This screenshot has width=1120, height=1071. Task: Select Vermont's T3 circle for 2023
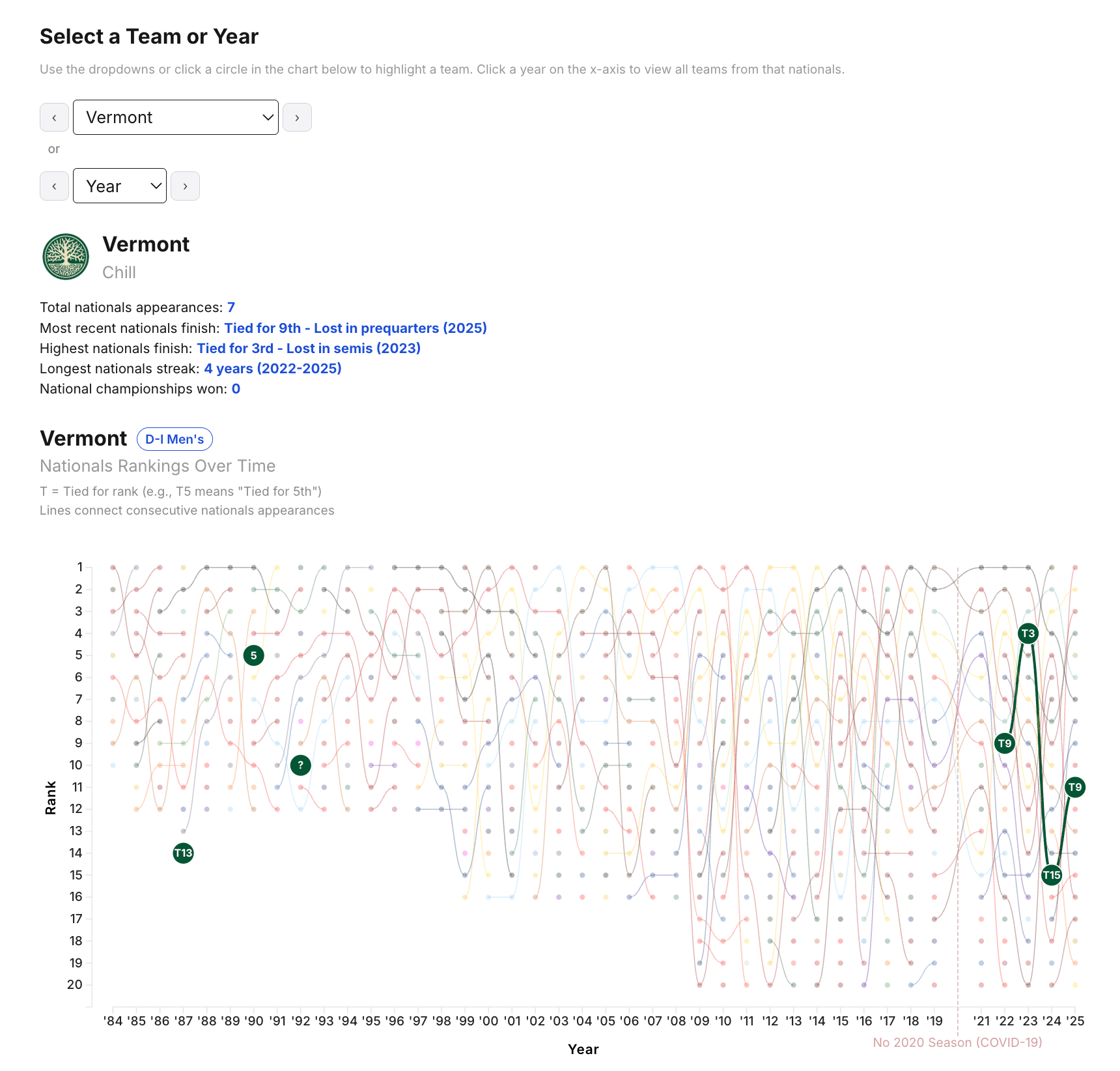click(1028, 633)
